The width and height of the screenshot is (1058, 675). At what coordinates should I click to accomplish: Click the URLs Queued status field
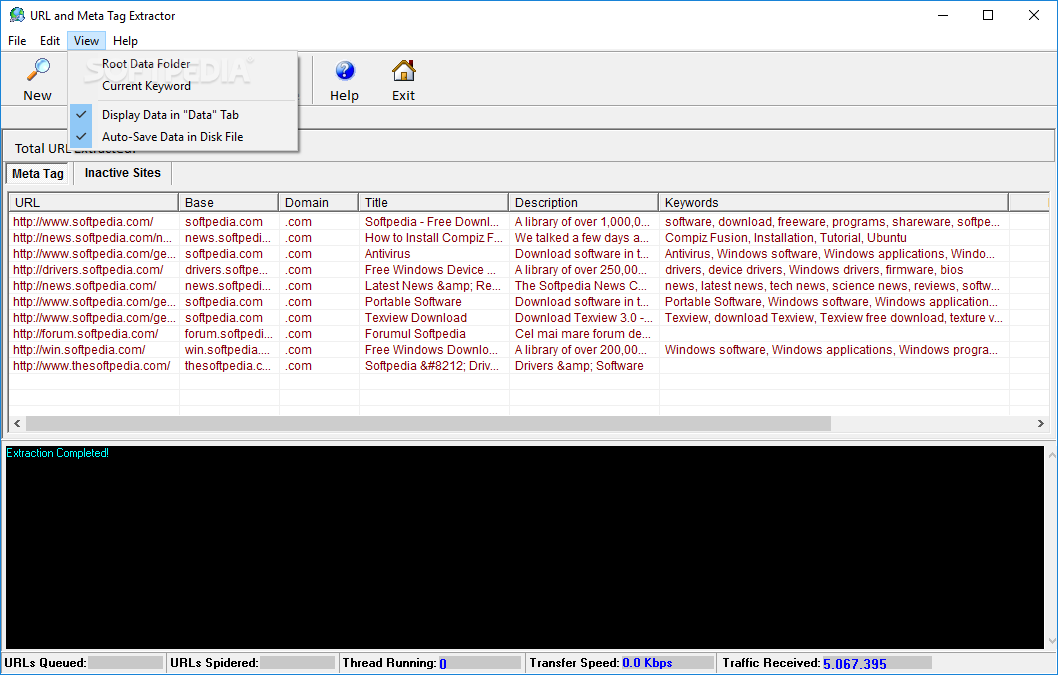tap(126, 663)
